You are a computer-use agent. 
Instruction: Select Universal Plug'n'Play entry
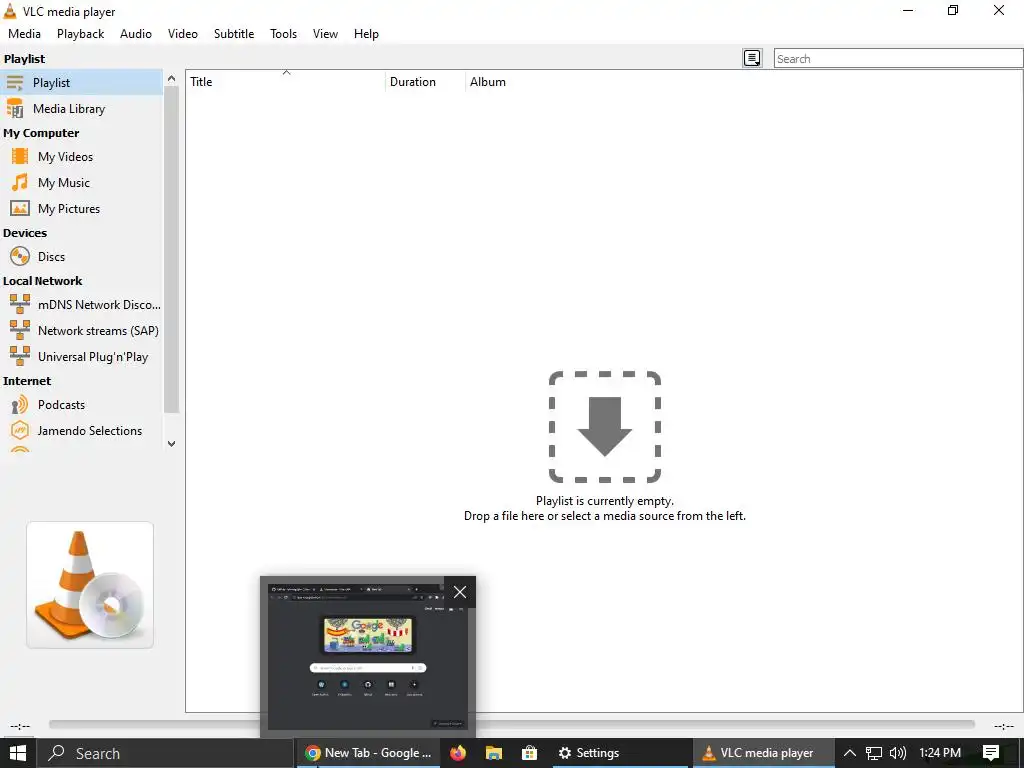93,357
